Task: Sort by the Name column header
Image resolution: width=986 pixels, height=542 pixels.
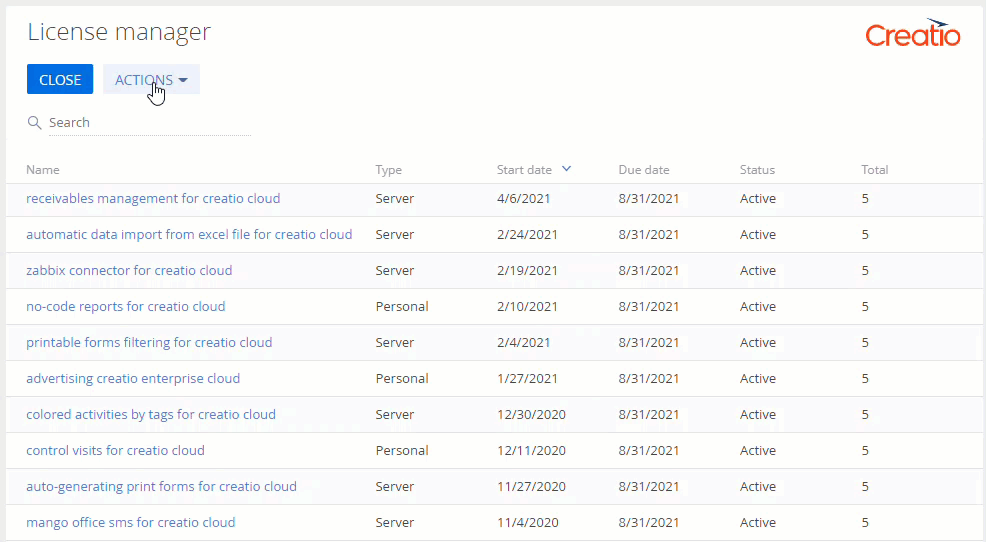Action: [43, 170]
